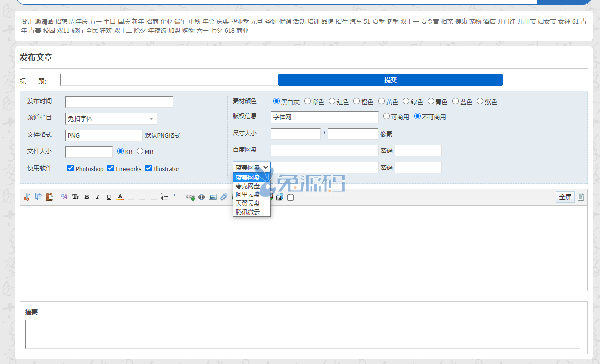This screenshot has width=600, height=364.
Task: Click the paste icon in editor toolbar
Action: (49, 197)
